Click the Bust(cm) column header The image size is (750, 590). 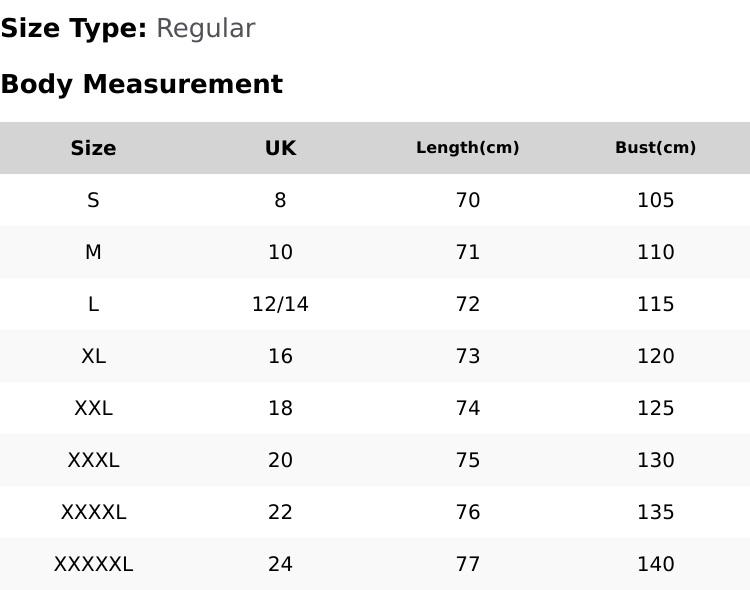[655, 148]
